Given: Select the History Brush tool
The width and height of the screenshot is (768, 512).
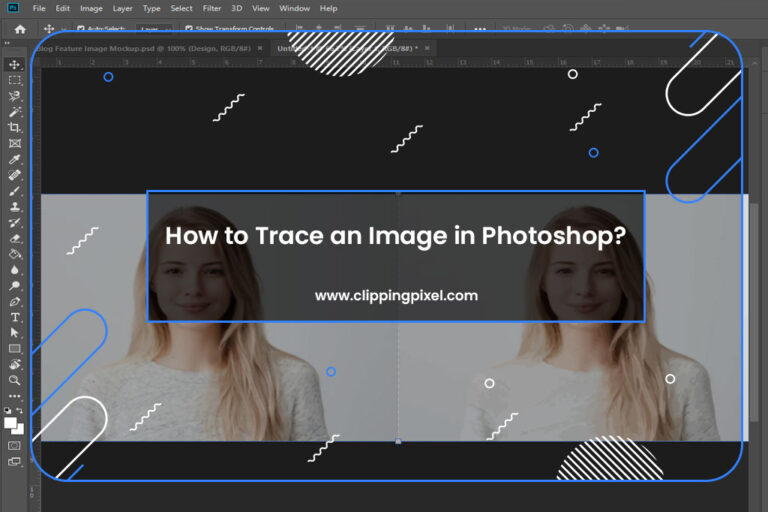Looking at the screenshot, I should (14, 222).
